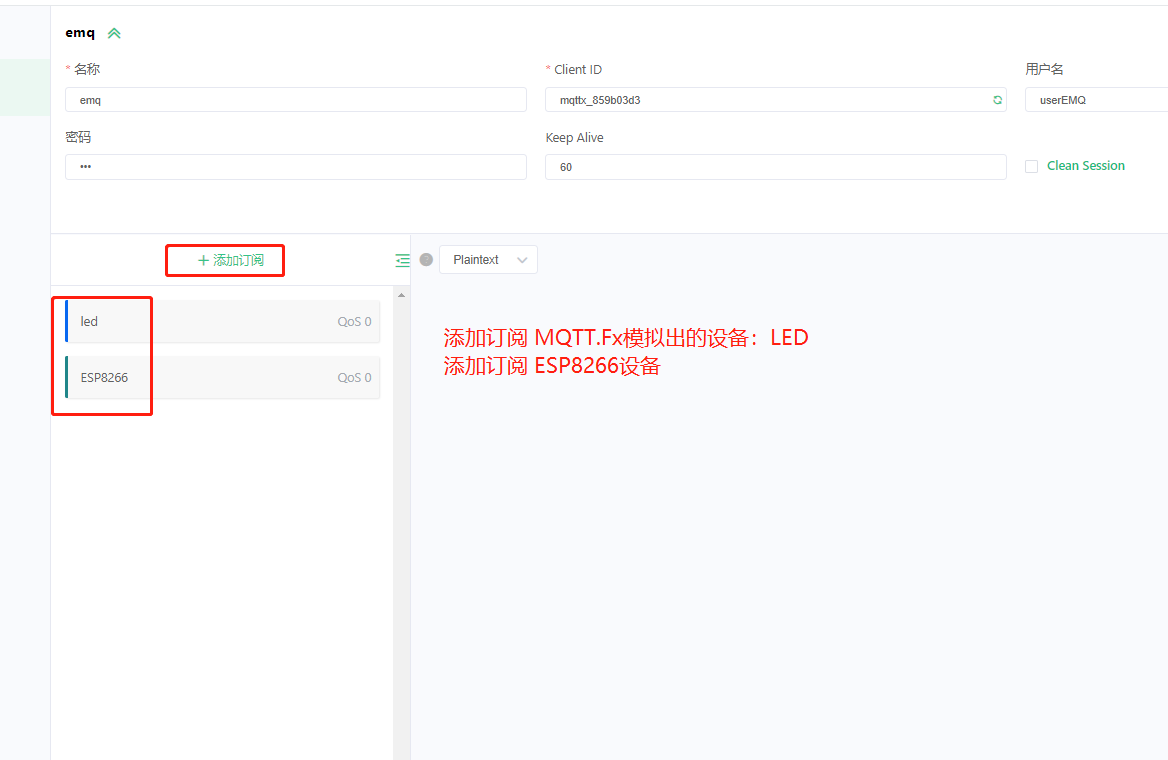Click the subscription list scrollbar track

pyautogui.click(x=401, y=520)
